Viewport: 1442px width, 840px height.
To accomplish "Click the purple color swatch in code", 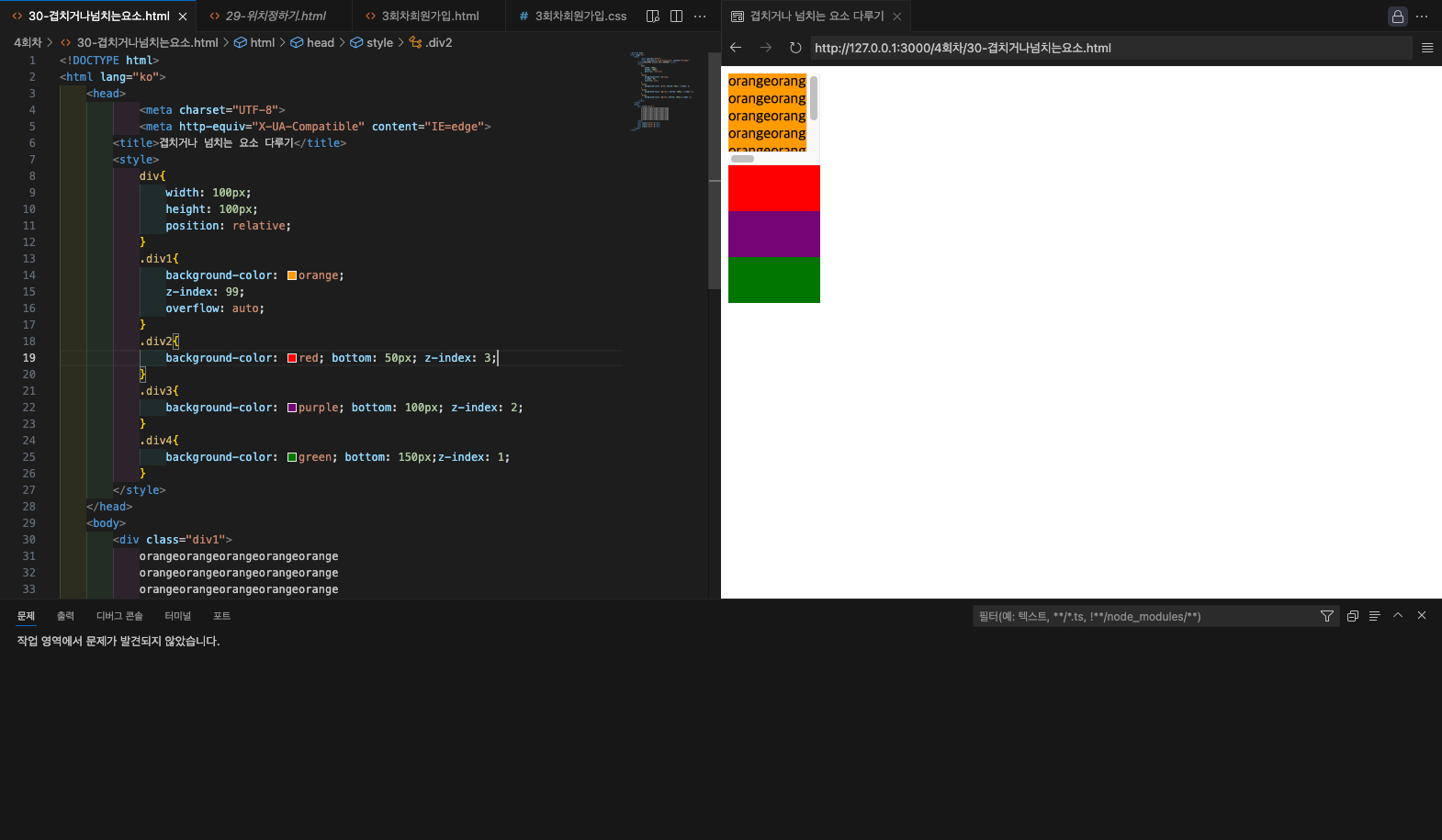I will coord(292,408).
